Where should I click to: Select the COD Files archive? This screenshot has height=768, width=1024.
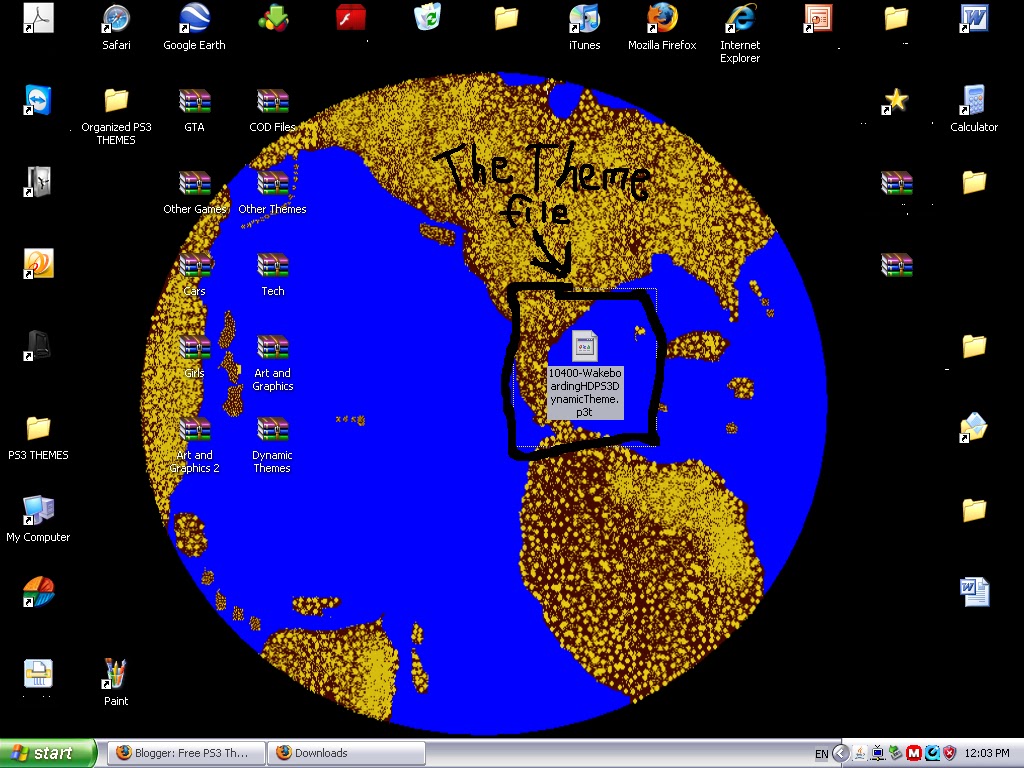(272, 109)
